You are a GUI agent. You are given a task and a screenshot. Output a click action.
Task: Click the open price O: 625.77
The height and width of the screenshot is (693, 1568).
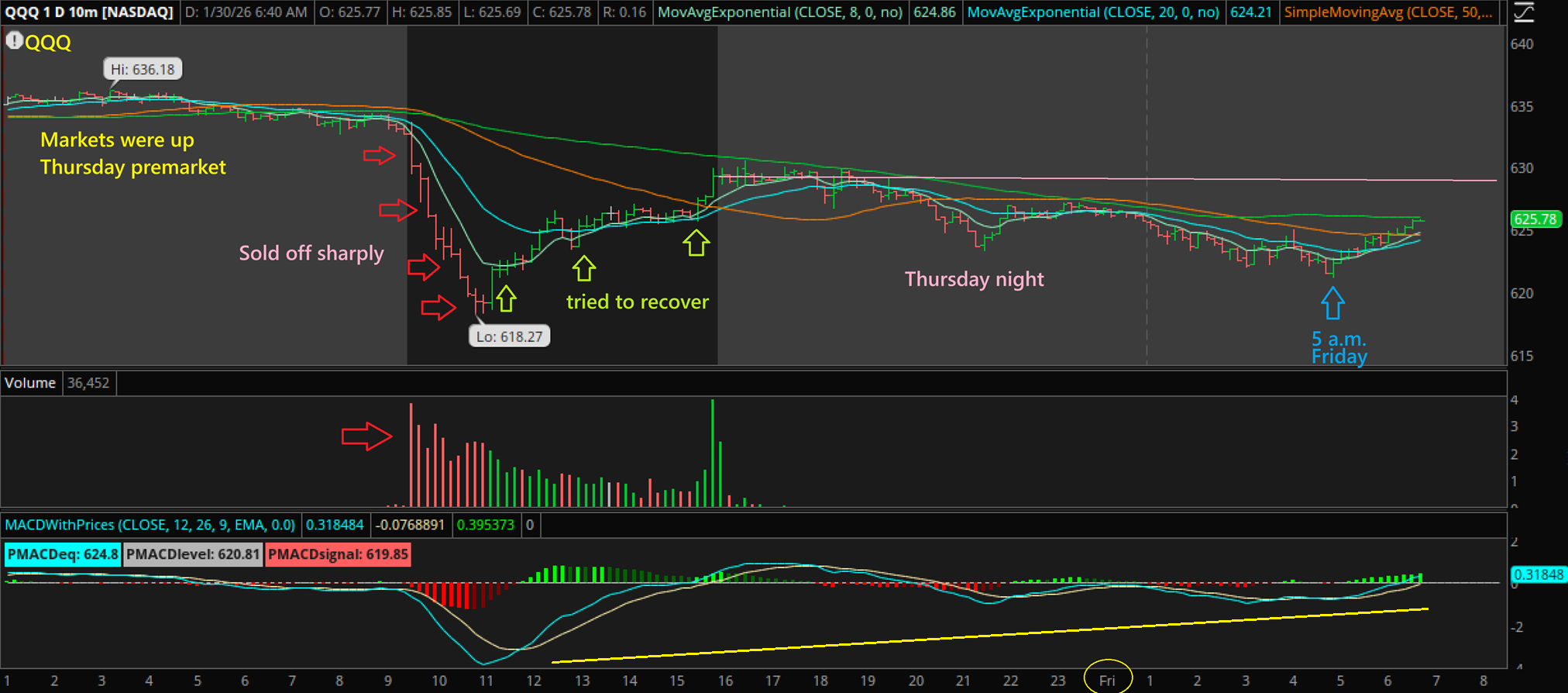pyautogui.click(x=349, y=12)
